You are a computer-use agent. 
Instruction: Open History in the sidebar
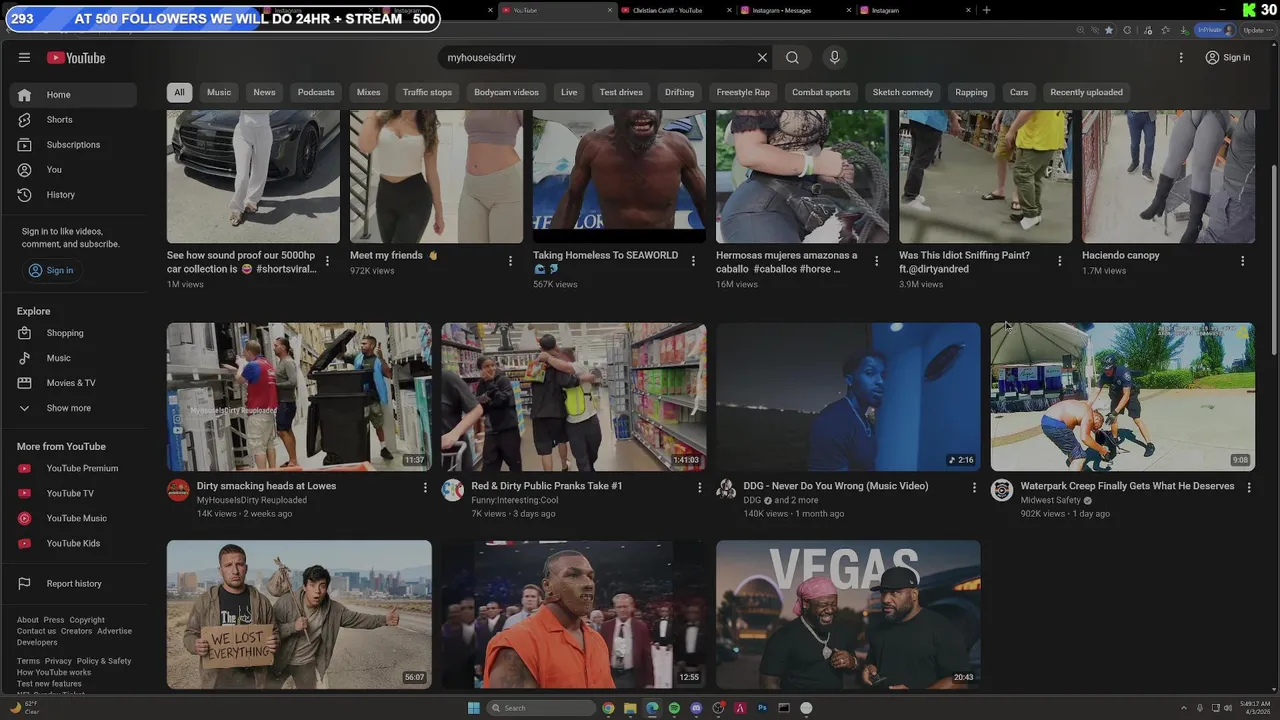point(73,195)
